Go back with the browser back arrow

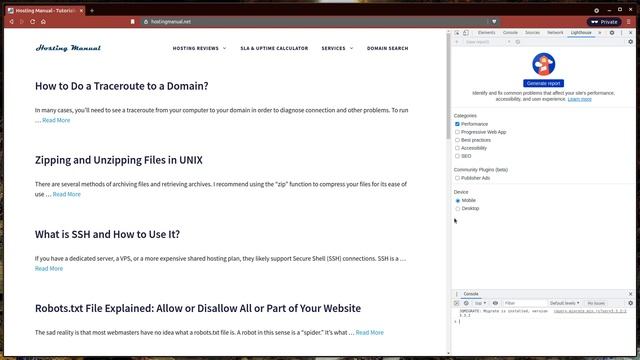[11, 22]
